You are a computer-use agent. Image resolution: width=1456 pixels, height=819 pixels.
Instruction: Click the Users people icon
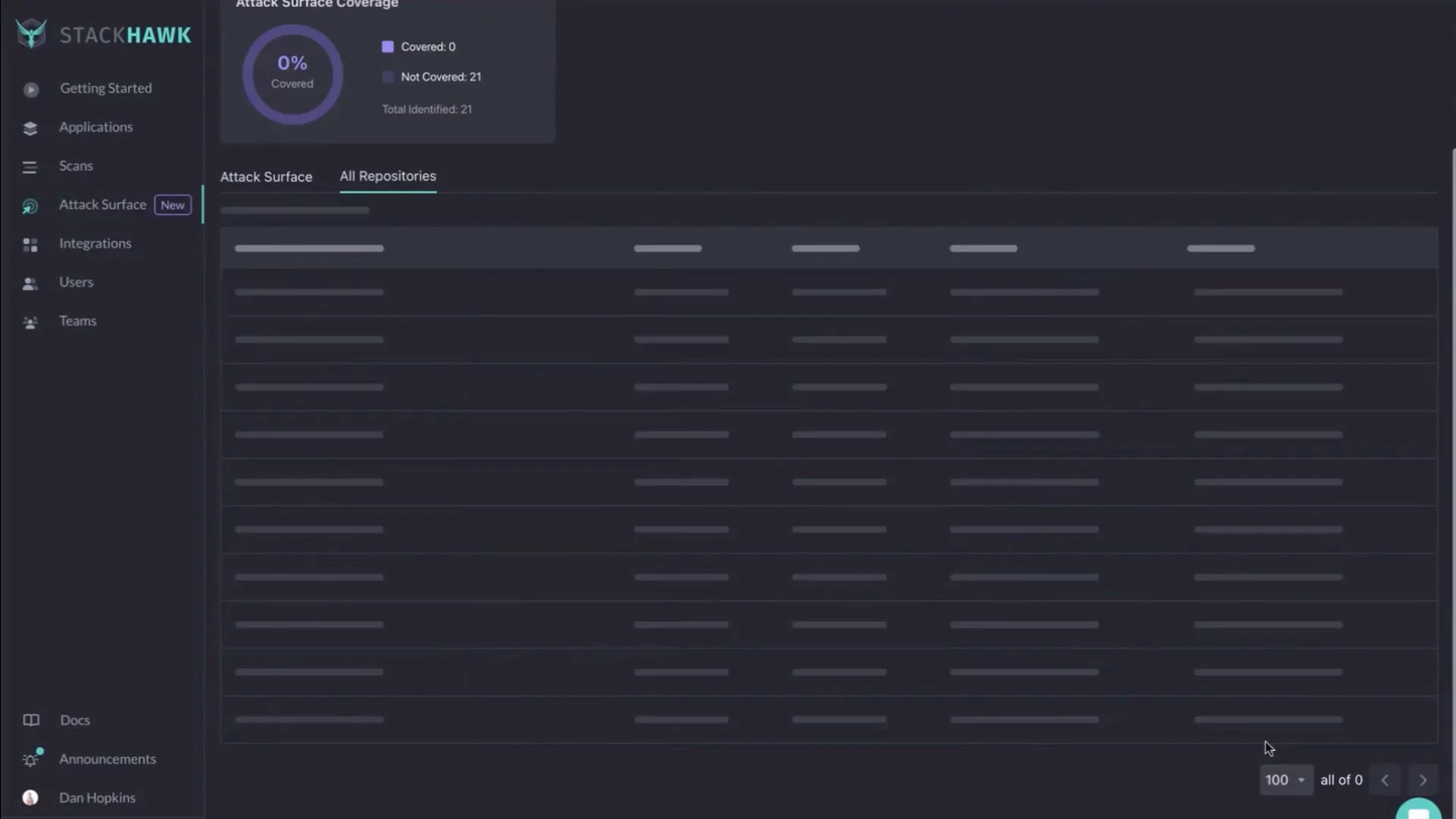30,284
